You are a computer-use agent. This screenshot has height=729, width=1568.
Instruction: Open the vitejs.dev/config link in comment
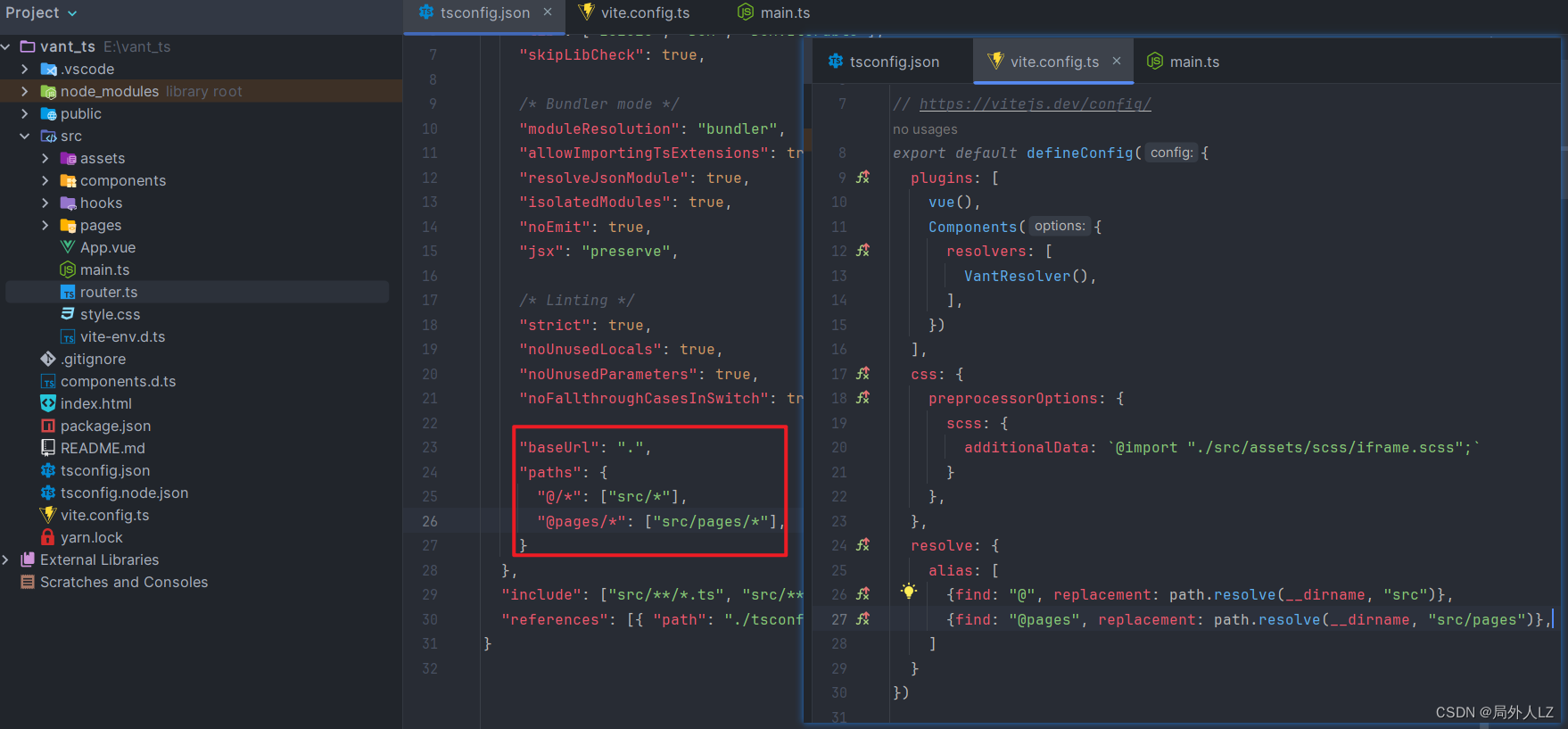[1035, 104]
